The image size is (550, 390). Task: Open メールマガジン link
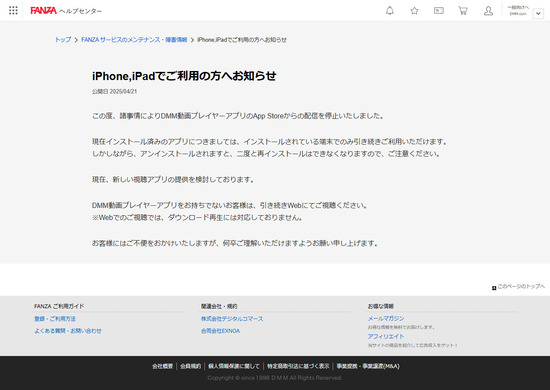coord(386,318)
